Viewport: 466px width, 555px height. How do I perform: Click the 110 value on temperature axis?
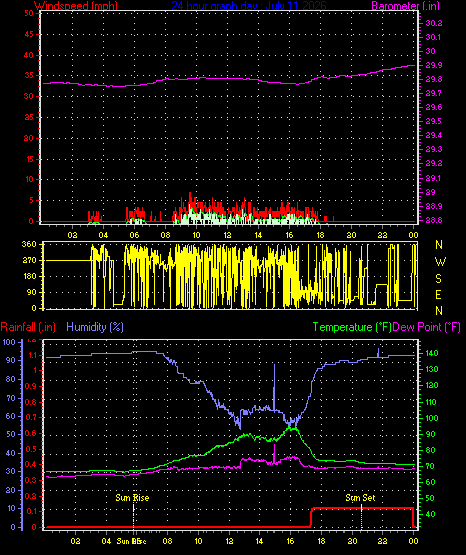click(x=432, y=402)
